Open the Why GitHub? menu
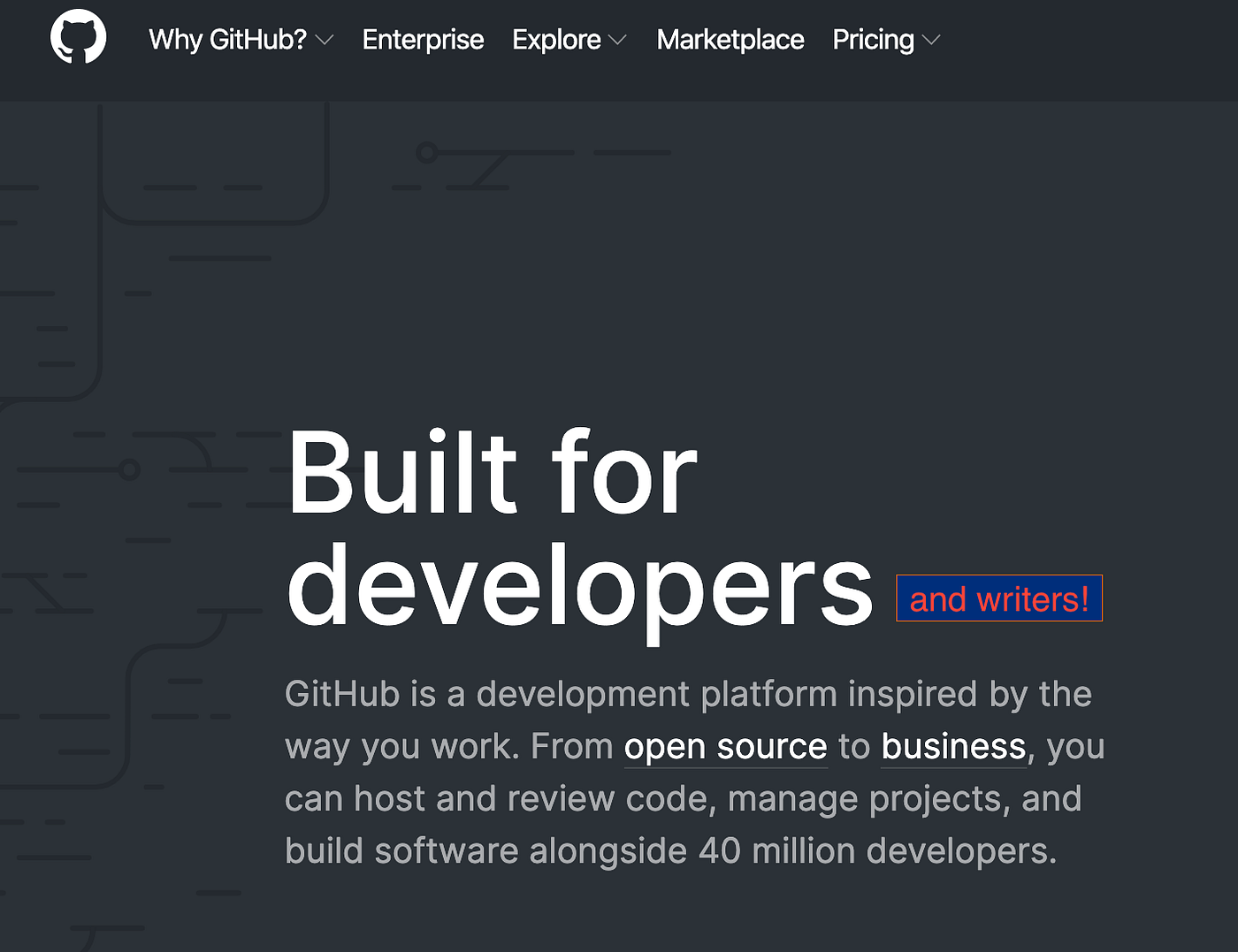The width and height of the screenshot is (1238, 952). pos(226,39)
